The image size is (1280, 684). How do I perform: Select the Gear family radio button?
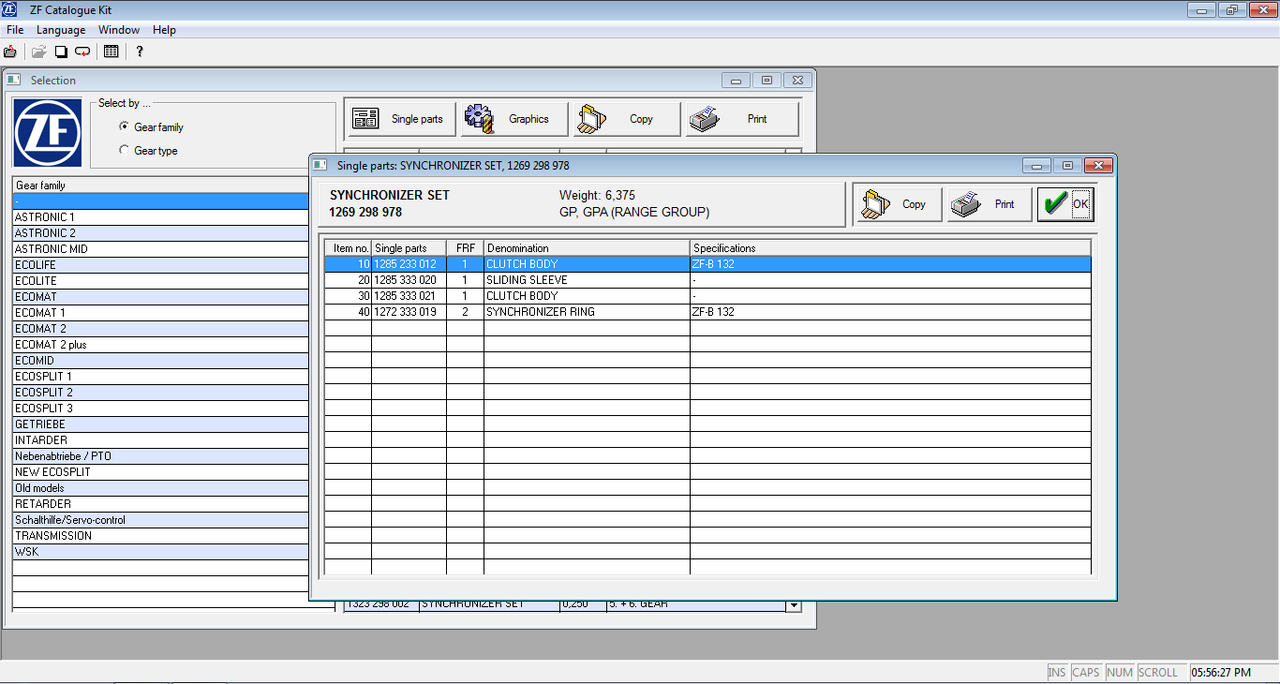pyautogui.click(x=124, y=127)
